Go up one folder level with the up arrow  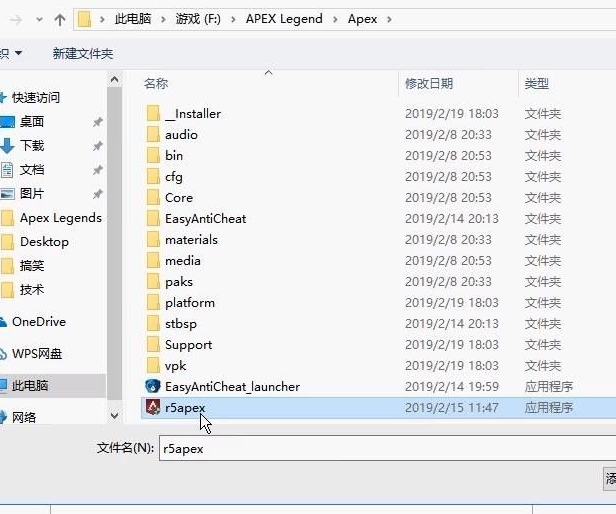coord(60,20)
